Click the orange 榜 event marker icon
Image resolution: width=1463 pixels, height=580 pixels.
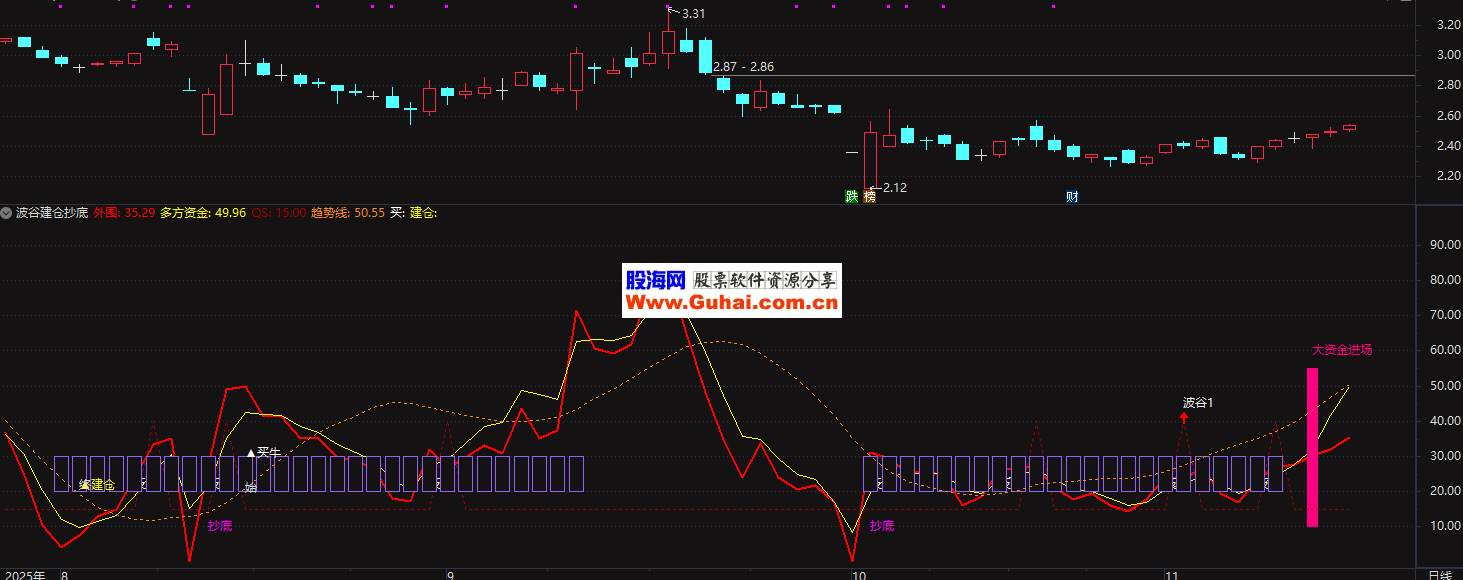point(870,197)
